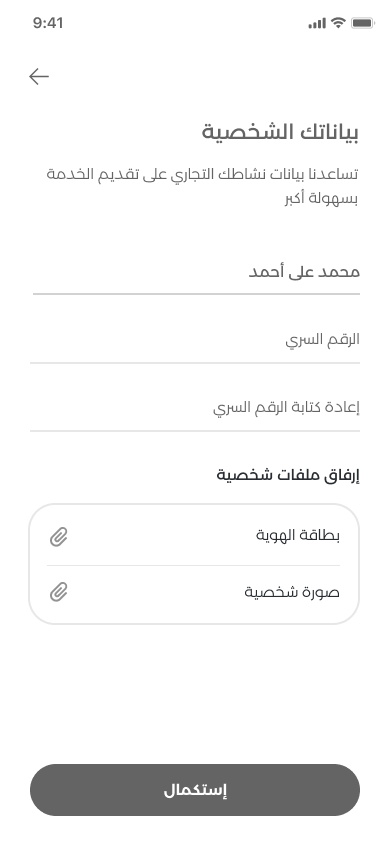
Task: Focus the name field with محمد على أحمد
Action: [x=196, y=272]
